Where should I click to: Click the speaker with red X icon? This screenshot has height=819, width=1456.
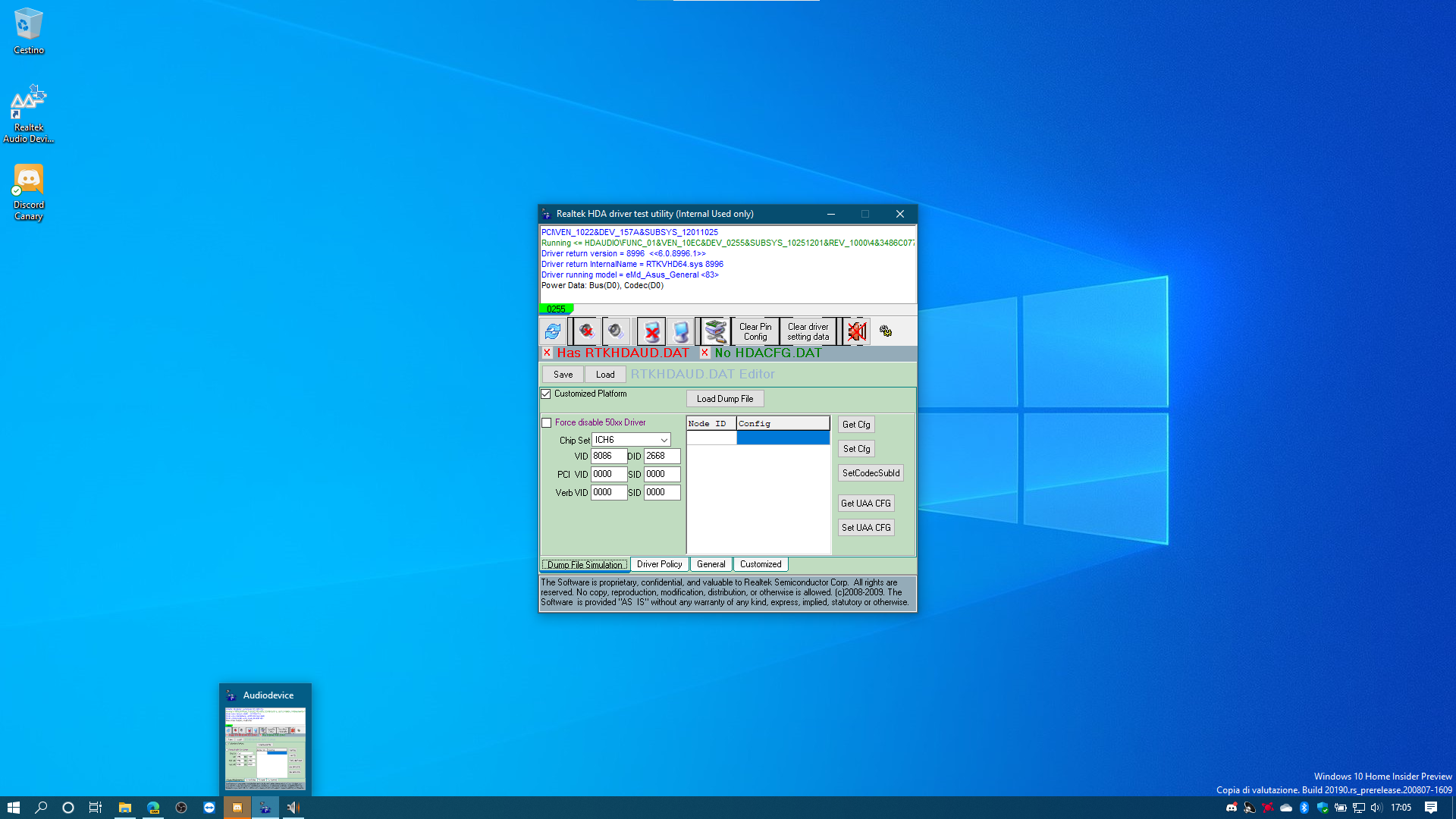pyautogui.click(x=586, y=331)
